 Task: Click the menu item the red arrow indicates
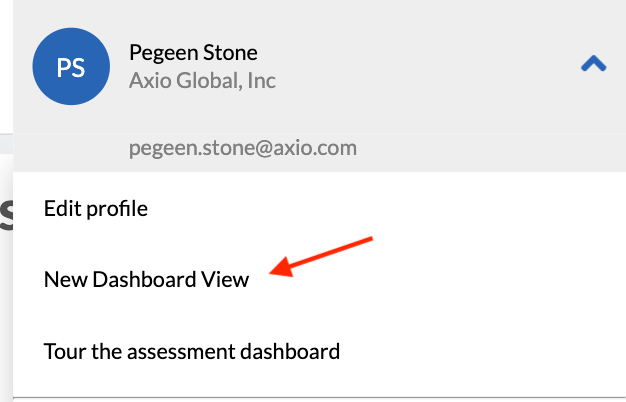tap(146, 280)
